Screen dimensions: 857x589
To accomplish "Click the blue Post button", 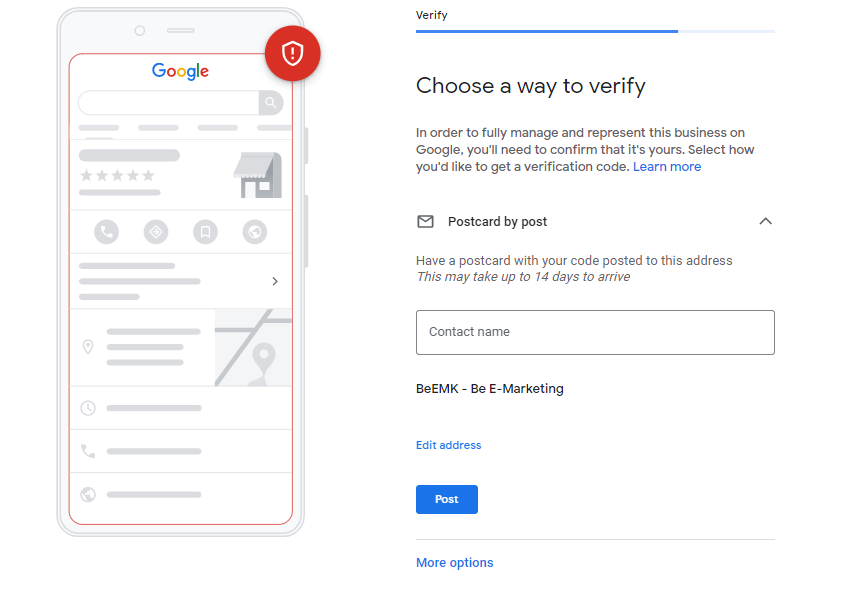I will (x=447, y=499).
